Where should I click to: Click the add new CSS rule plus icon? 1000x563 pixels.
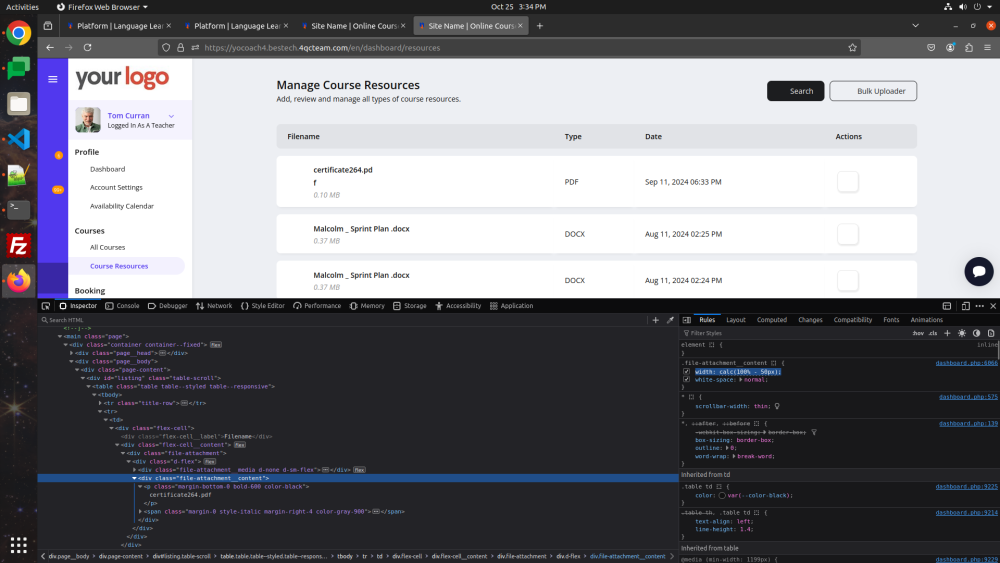947,333
